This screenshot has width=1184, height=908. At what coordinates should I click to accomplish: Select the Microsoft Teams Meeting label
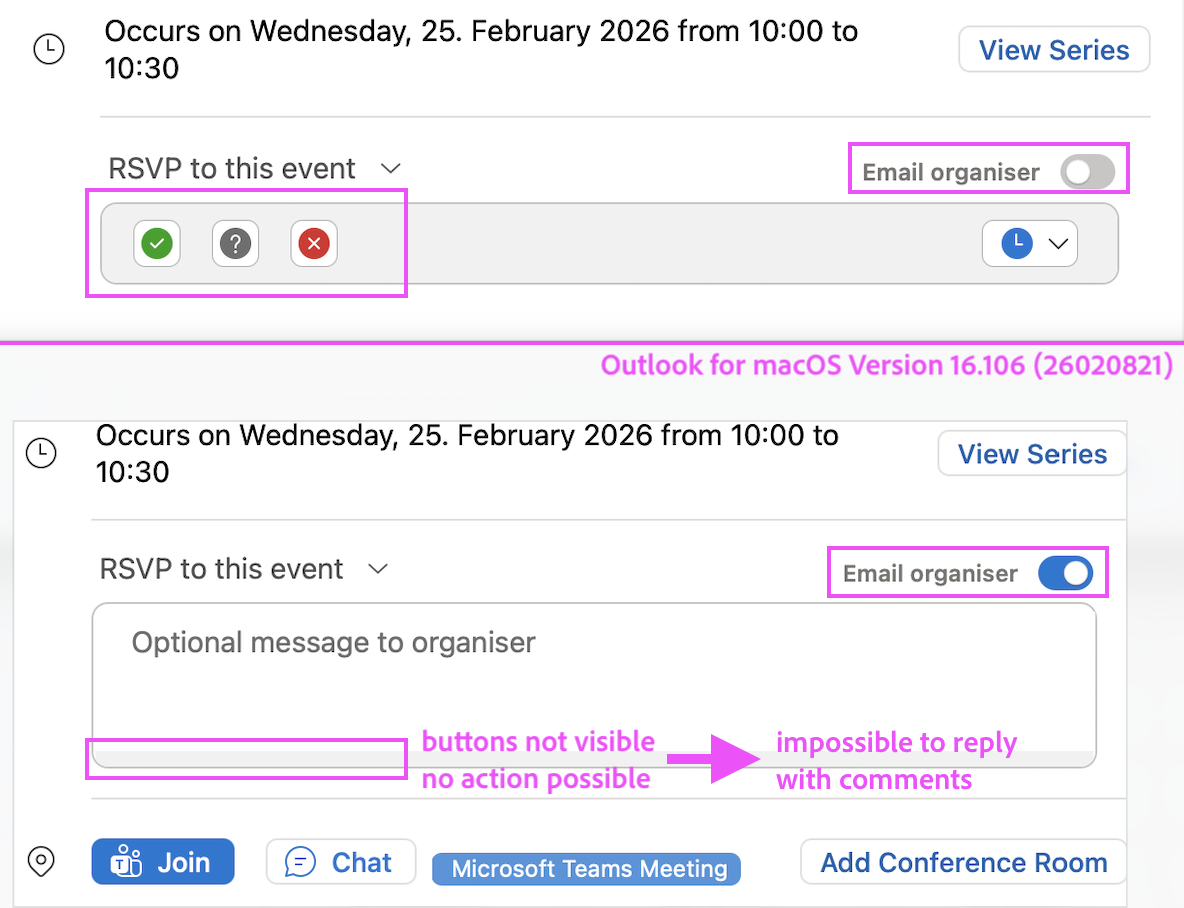(585, 868)
